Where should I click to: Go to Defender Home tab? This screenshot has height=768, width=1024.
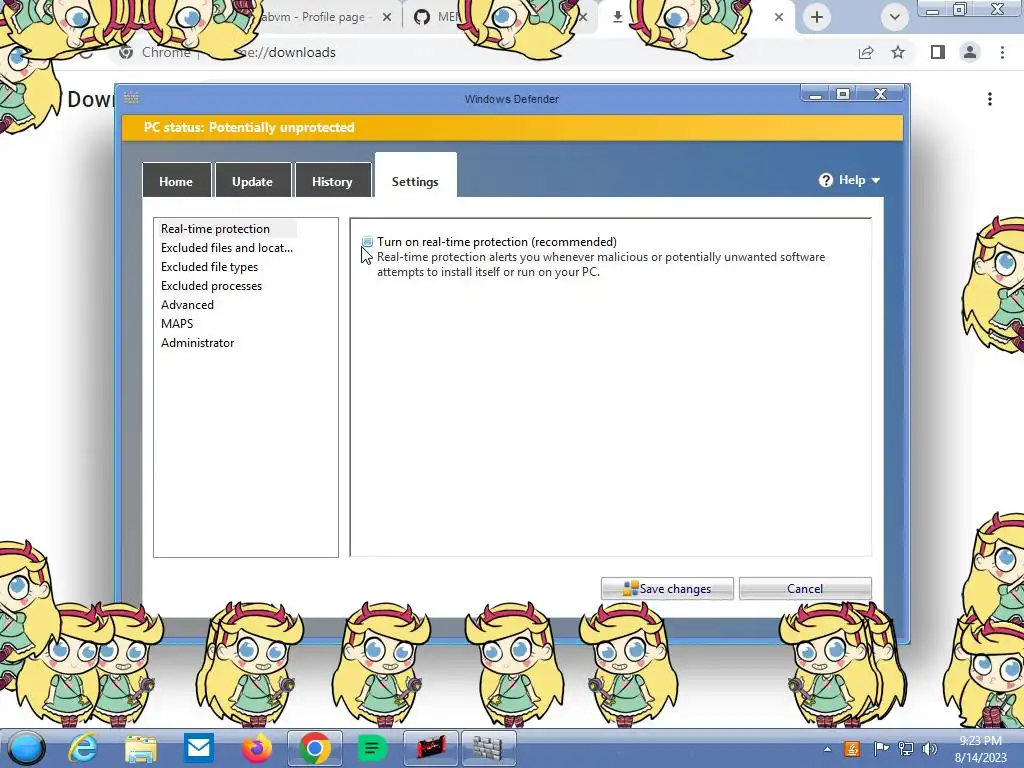click(176, 181)
